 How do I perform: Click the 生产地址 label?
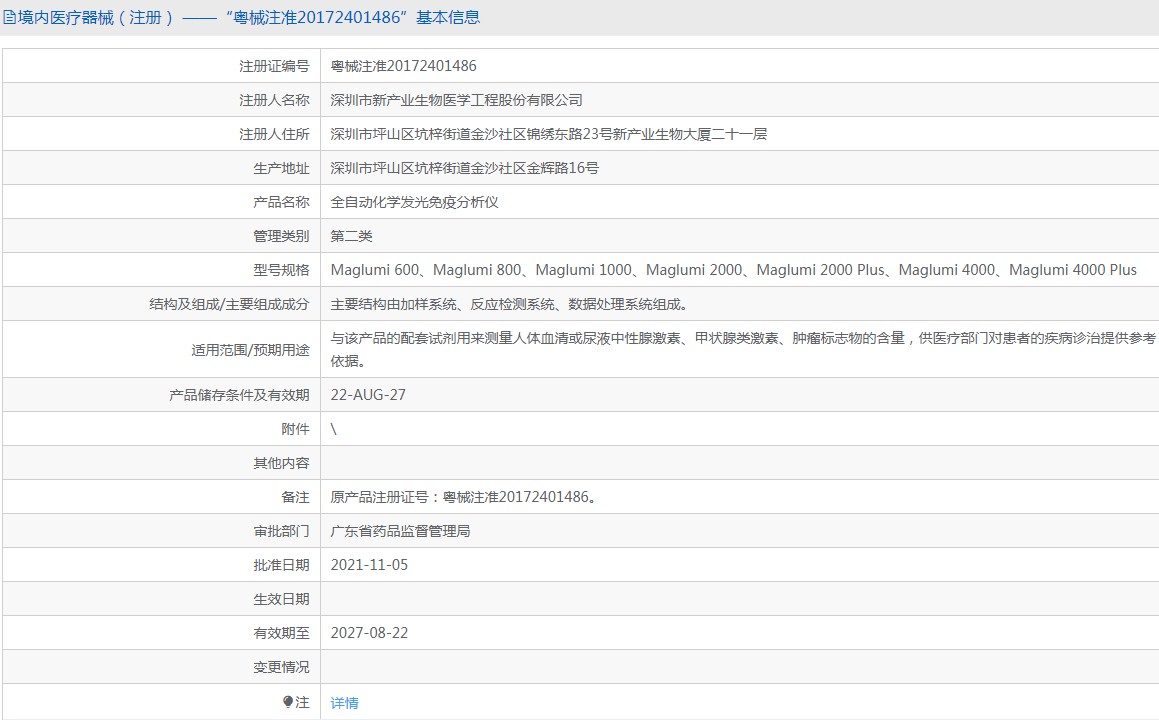(281, 168)
